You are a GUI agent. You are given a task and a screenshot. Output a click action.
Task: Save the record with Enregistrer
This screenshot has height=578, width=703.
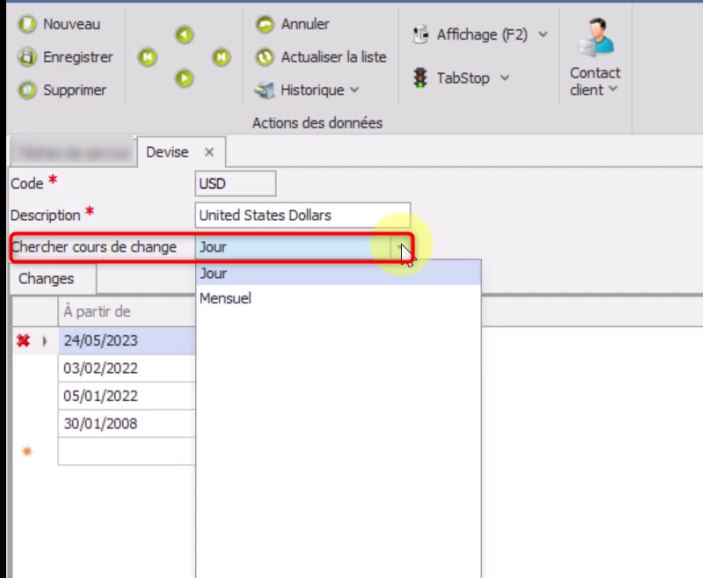pyautogui.click(x=65, y=57)
